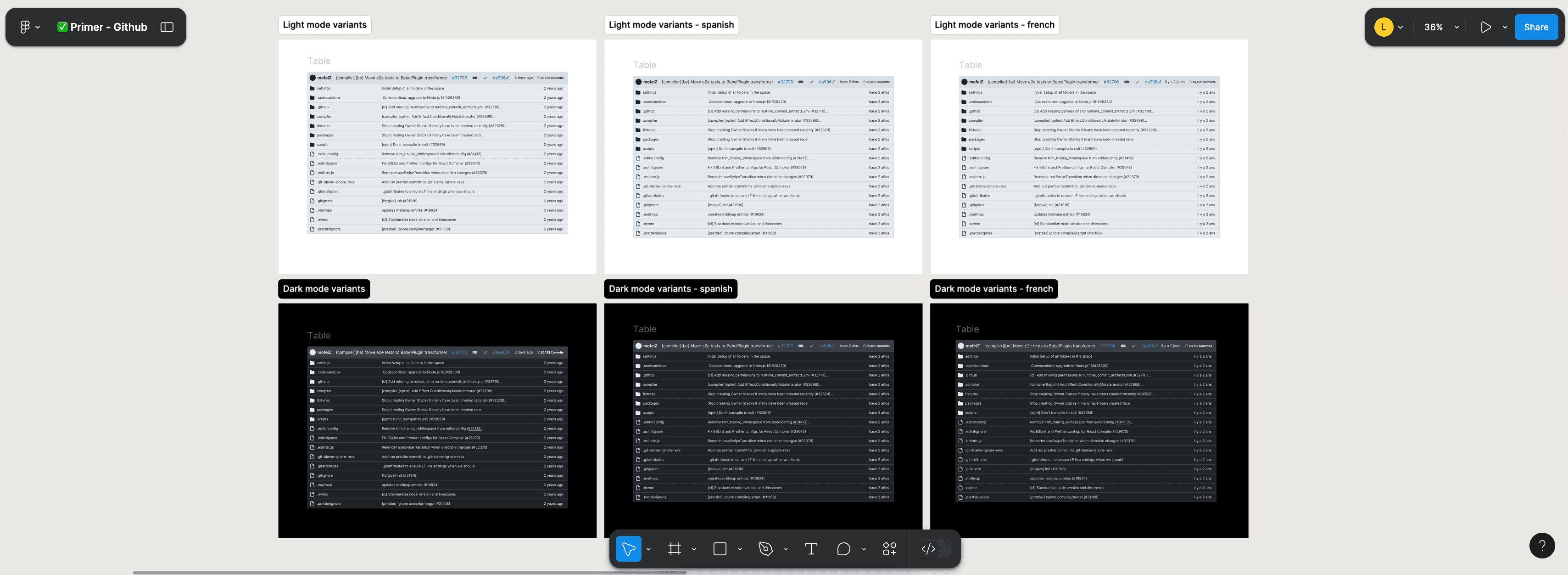Click the scripts folder row in Light mode french table
Image resolution: width=1568 pixels, height=575 pixels.
1089,149
